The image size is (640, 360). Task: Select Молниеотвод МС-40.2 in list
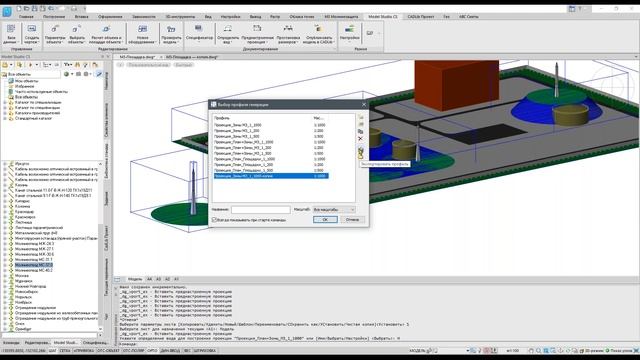34,270
